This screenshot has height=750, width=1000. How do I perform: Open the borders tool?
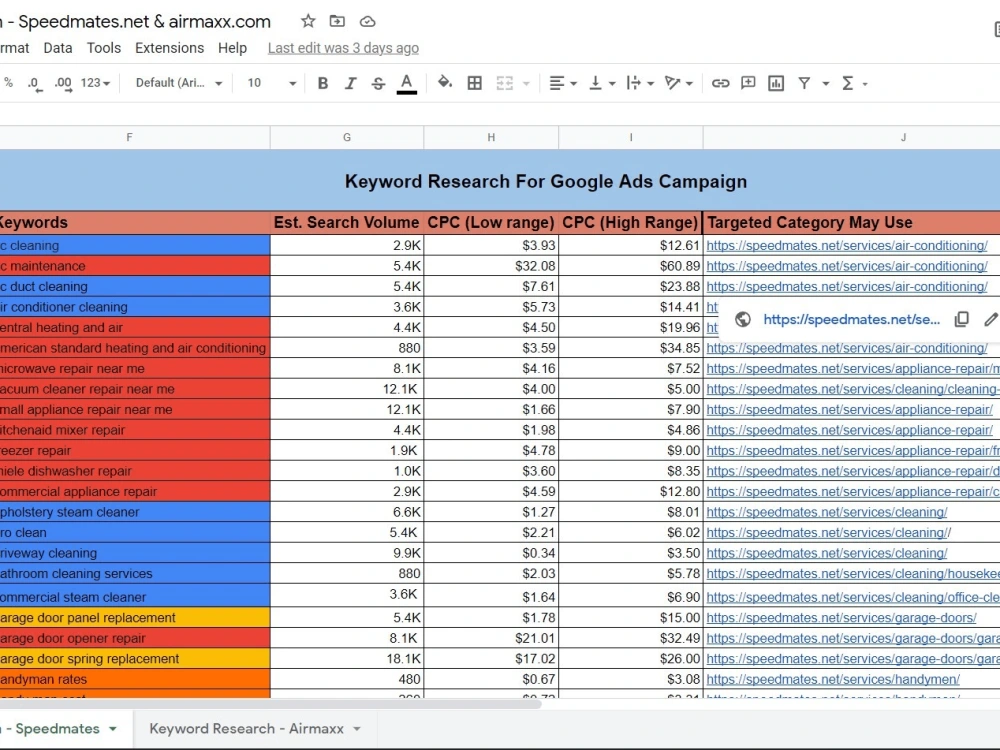[474, 83]
